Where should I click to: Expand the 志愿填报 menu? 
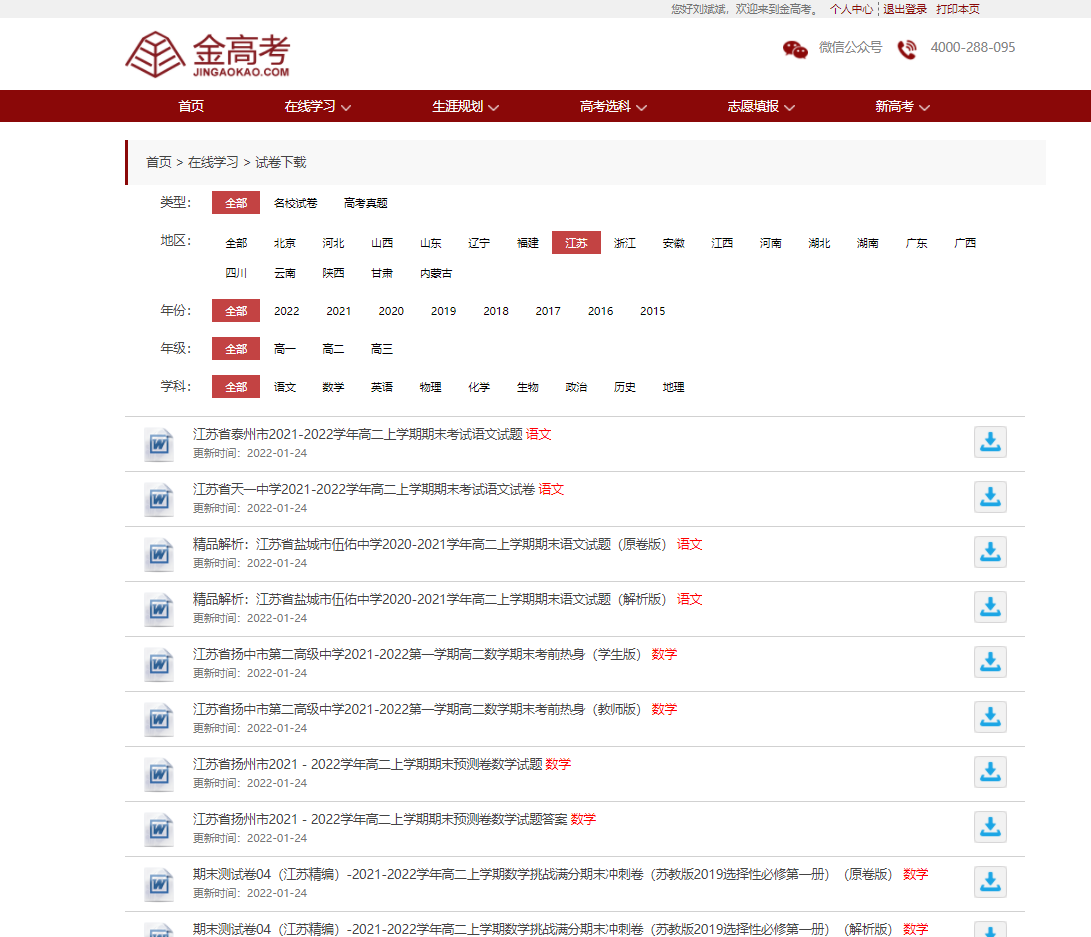click(x=760, y=106)
